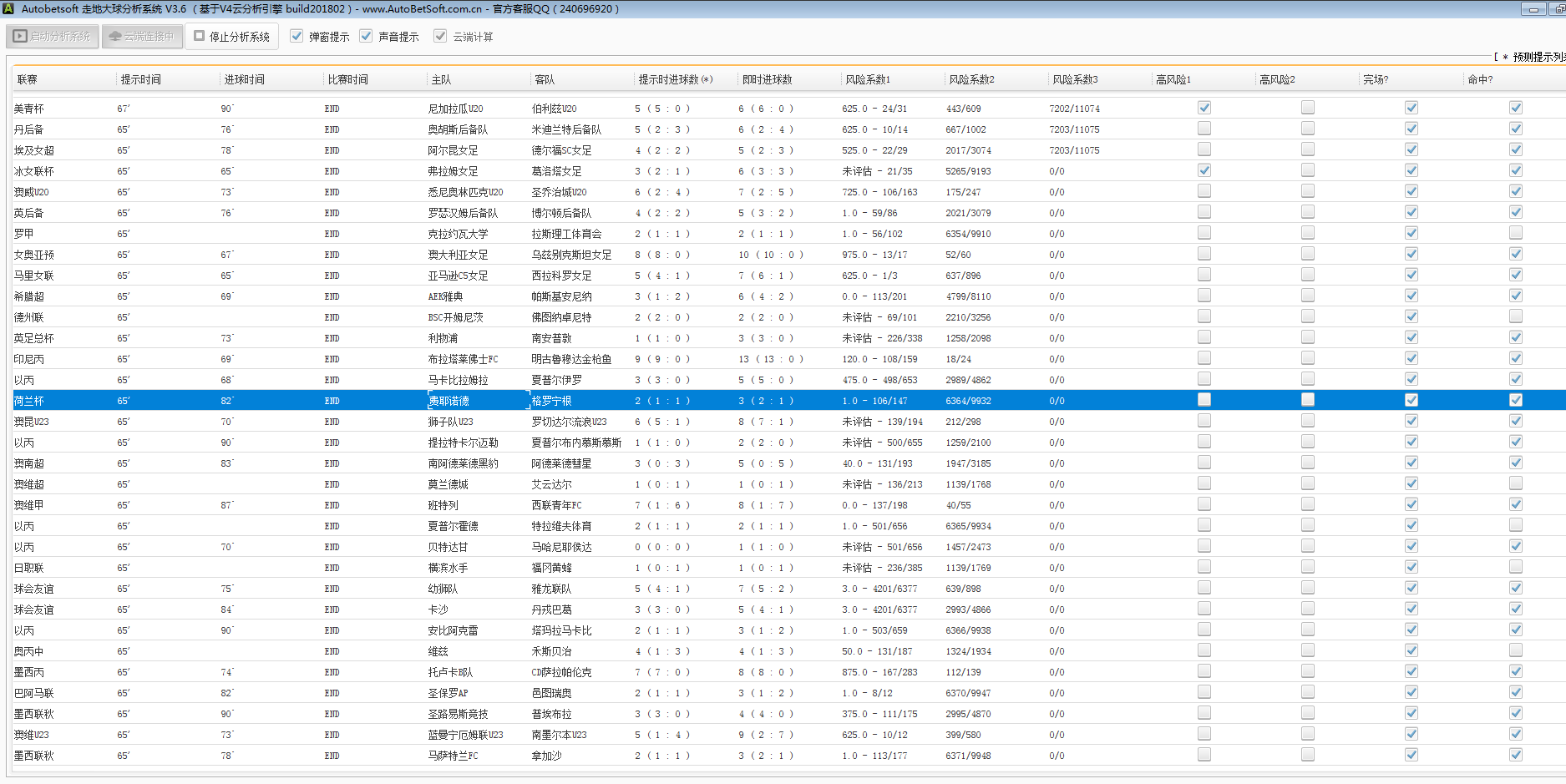
Task: Click the 风险系数1 column header
Action: pos(868,80)
